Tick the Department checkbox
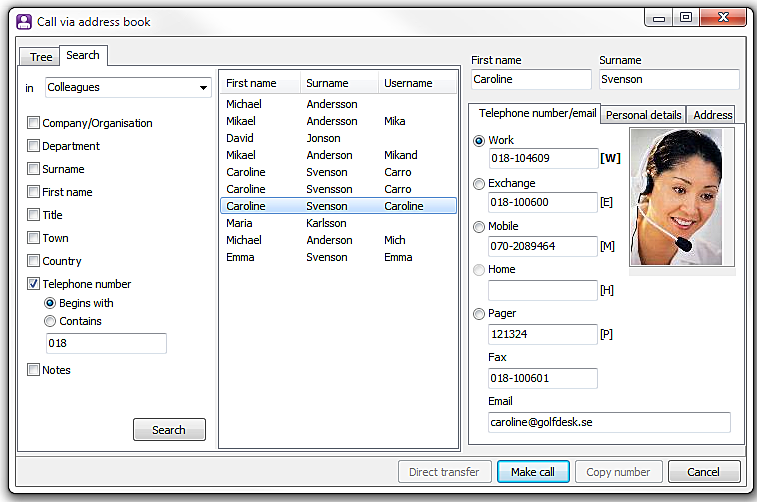Viewport: 757px width, 502px height. coord(33,145)
